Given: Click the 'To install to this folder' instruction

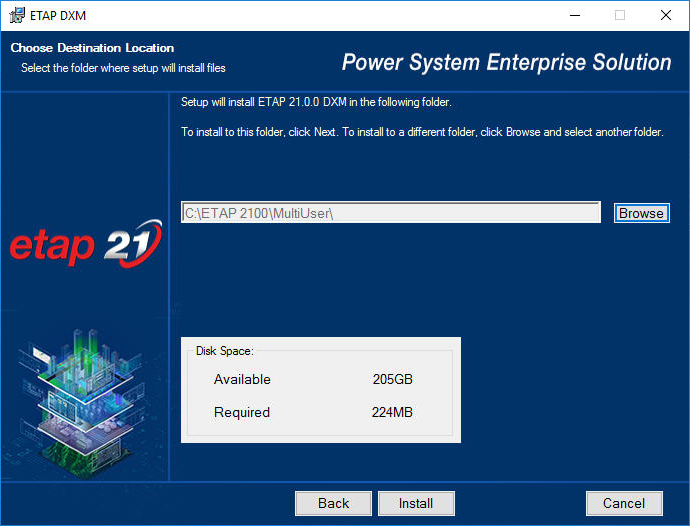Looking at the screenshot, I should point(422,132).
